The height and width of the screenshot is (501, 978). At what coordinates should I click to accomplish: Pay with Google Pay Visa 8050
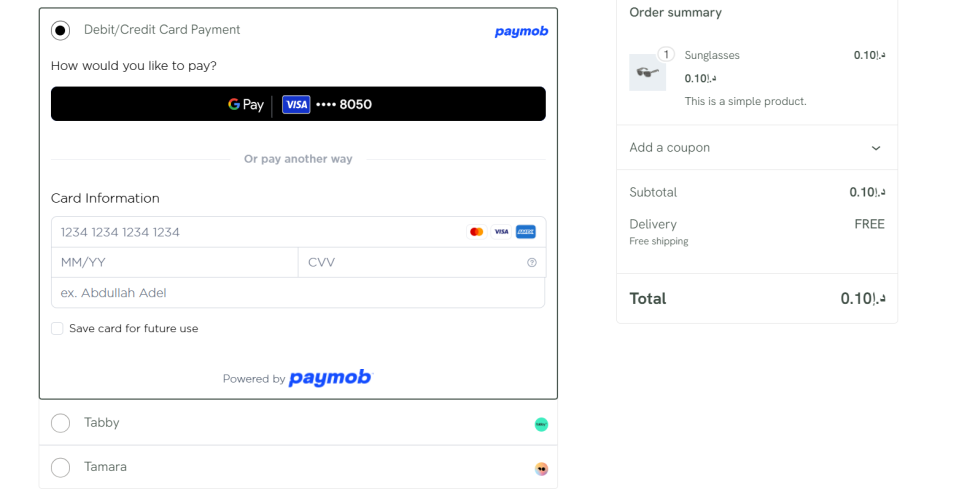(298, 104)
